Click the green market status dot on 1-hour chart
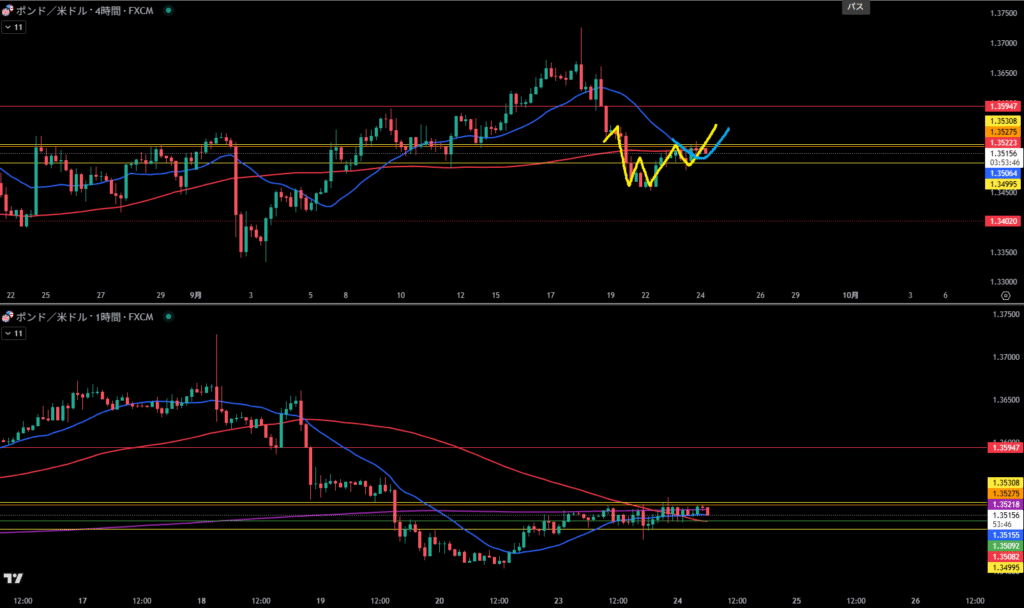 pos(167,317)
